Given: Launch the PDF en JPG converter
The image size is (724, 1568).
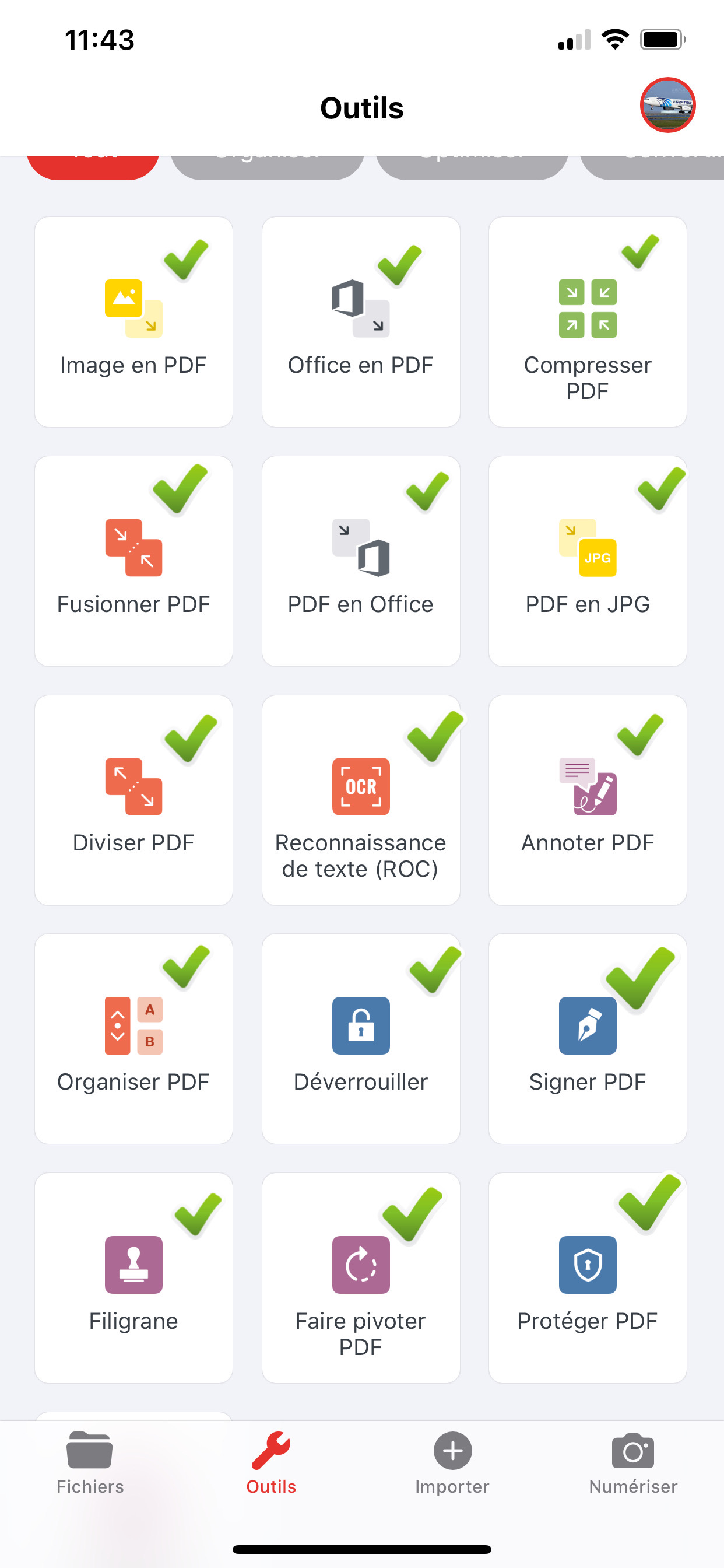Looking at the screenshot, I should point(587,561).
